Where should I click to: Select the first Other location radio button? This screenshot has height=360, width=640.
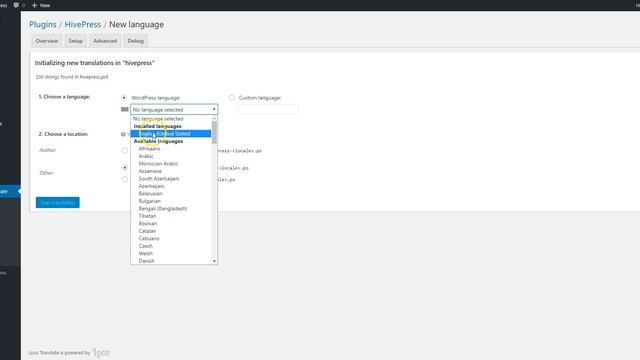pos(125,167)
